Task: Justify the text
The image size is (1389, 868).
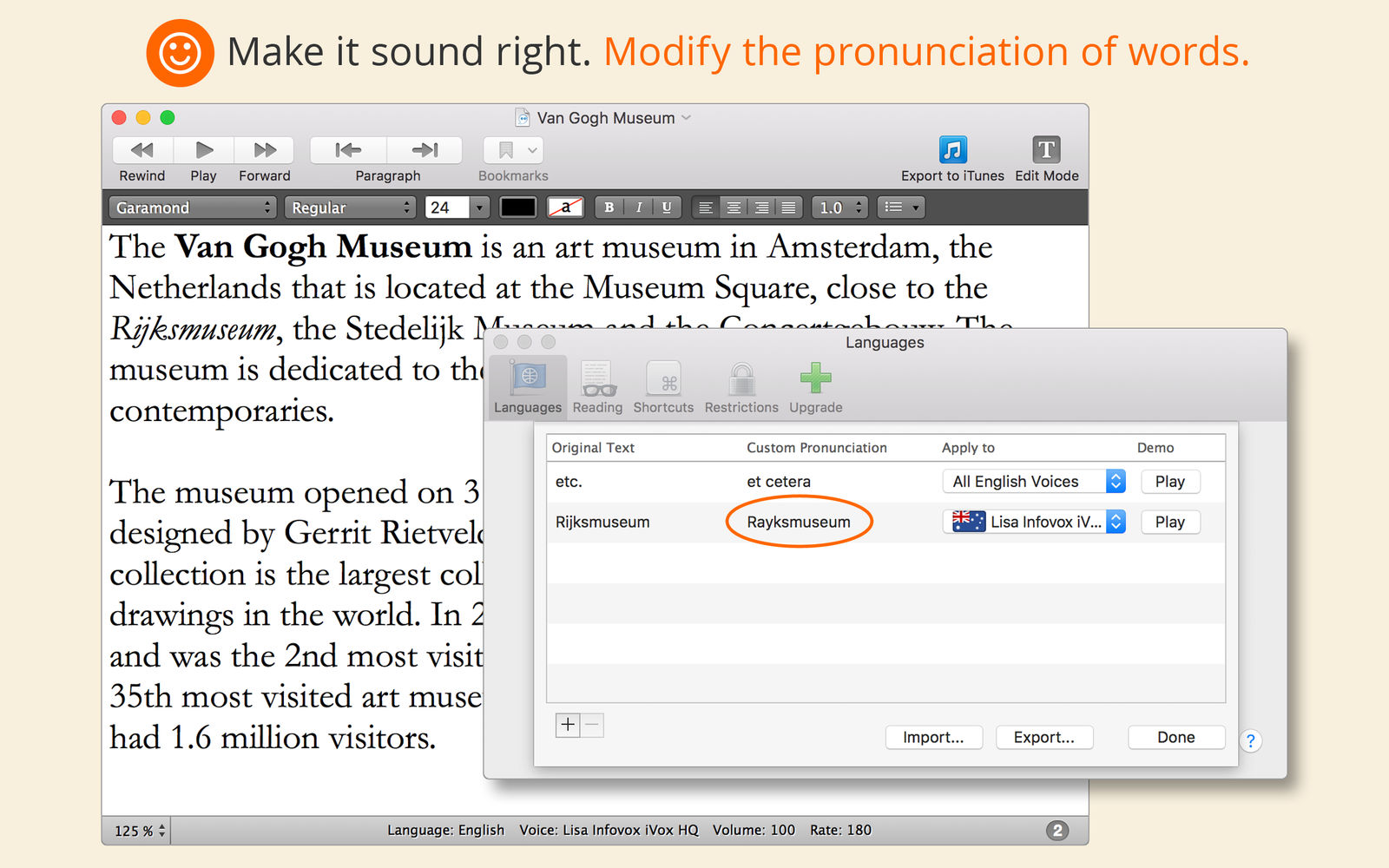Action: (789, 207)
